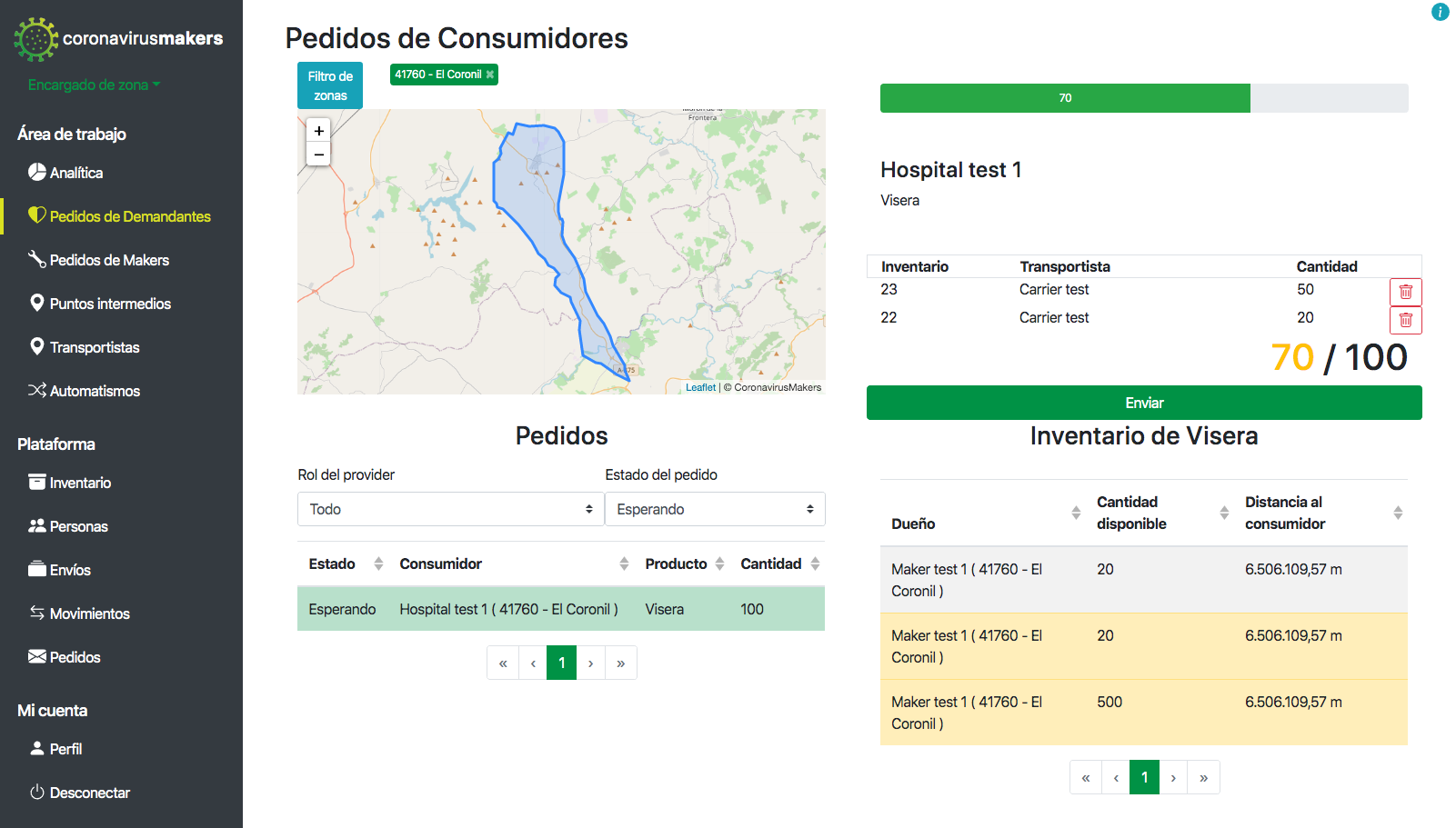Screen dimensions: 1456x828
Task: Click Inventario box icon
Action: click(37, 482)
